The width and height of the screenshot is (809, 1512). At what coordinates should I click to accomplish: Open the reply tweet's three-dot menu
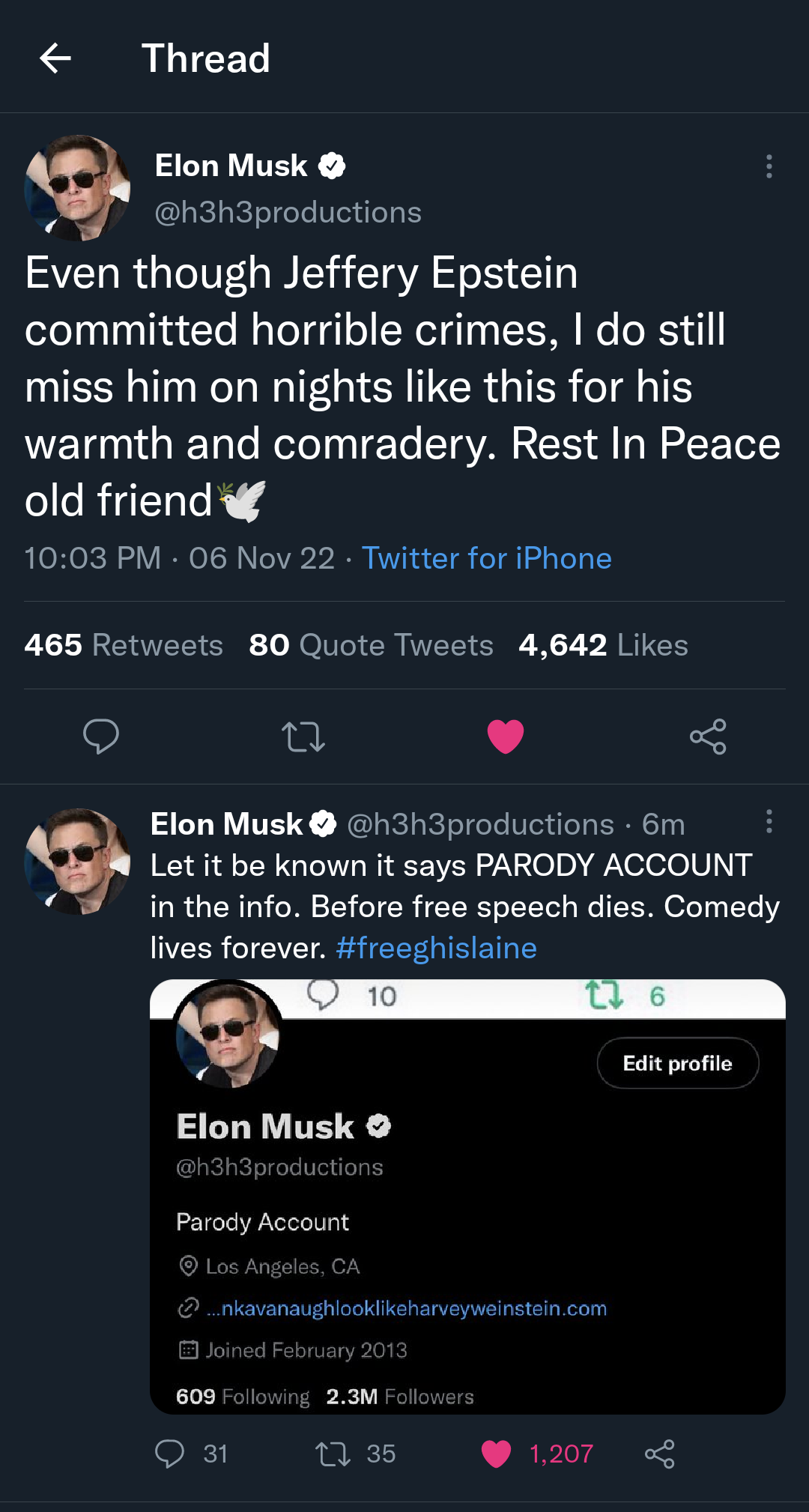[x=769, y=822]
